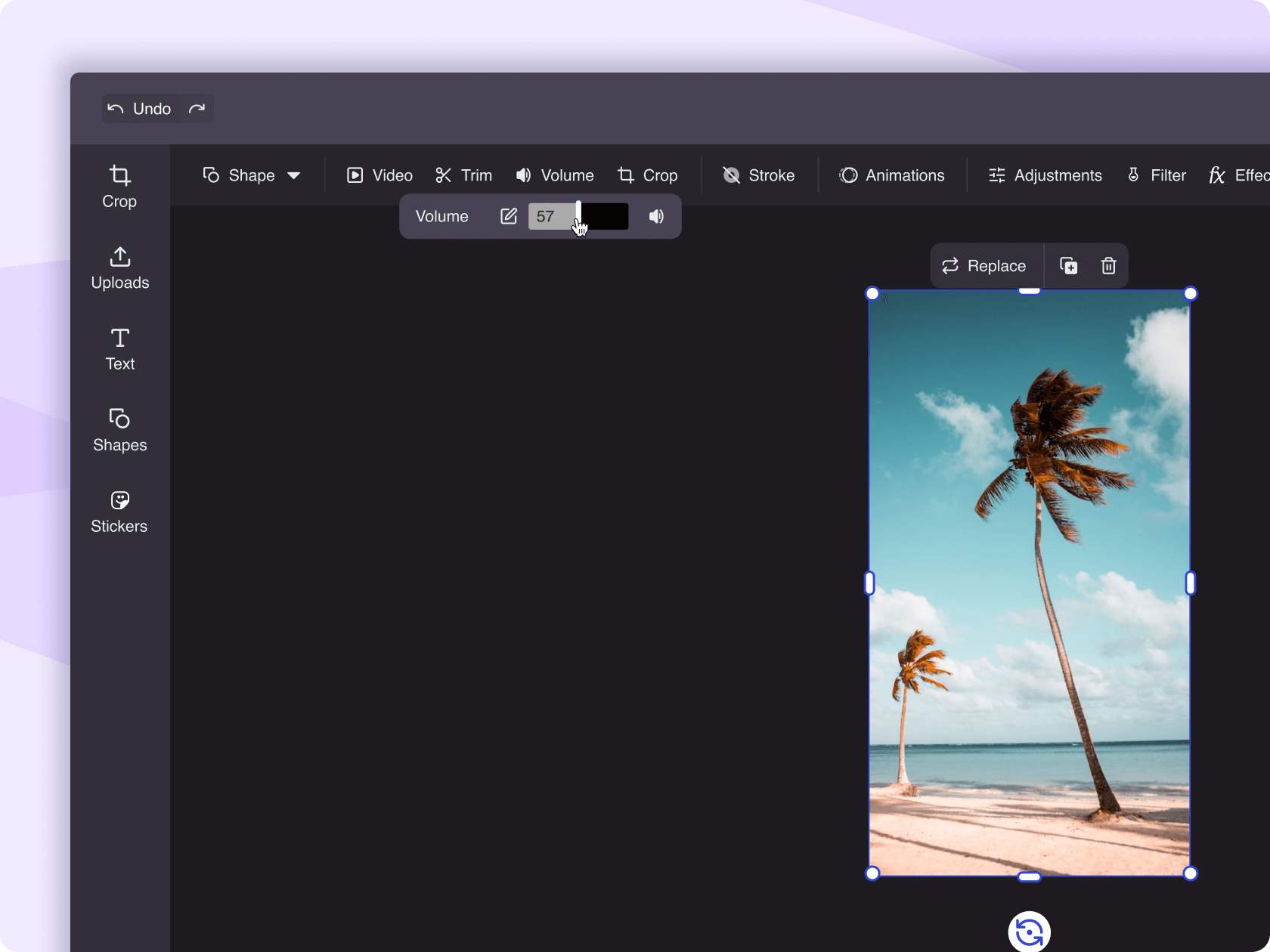Screen dimensions: 1270x952
Task: Switch to the Filter toolbar item
Action: [1157, 175]
